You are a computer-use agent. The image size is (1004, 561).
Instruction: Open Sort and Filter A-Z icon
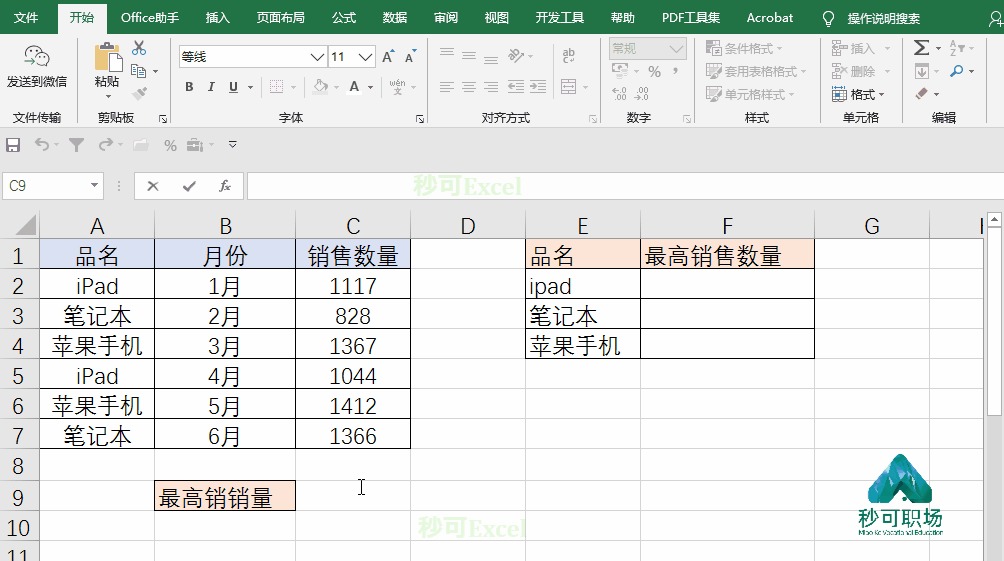[957, 48]
